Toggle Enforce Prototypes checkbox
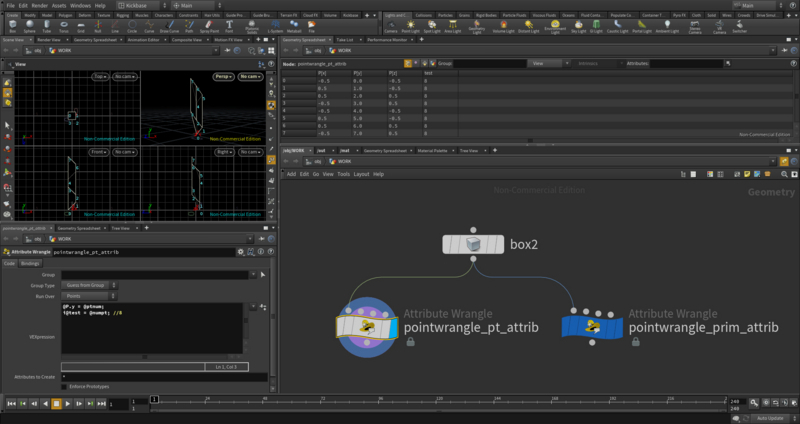Image resolution: width=800 pixels, height=424 pixels. tap(64, 387)
